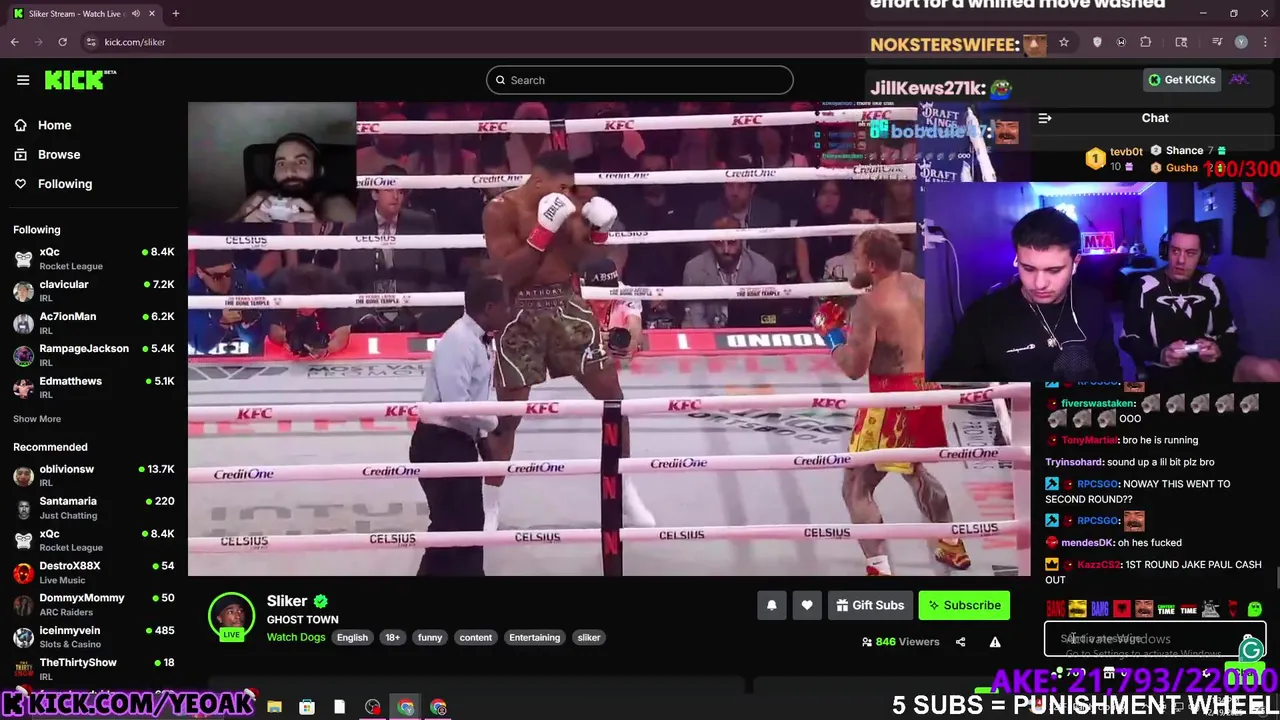The image size is (1280, 720).
Task: Open the browser extensions puzzle icon
Action: tap(1146, 42)
